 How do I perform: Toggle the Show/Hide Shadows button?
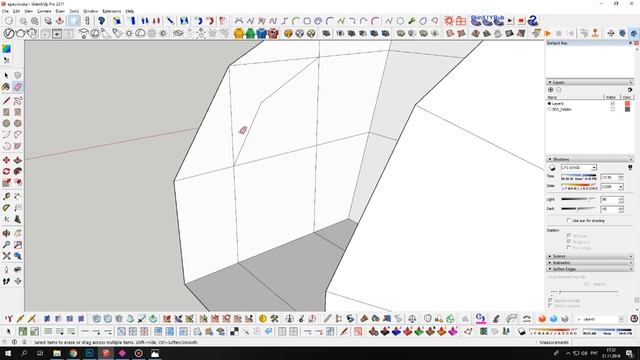tap(552, 168)
